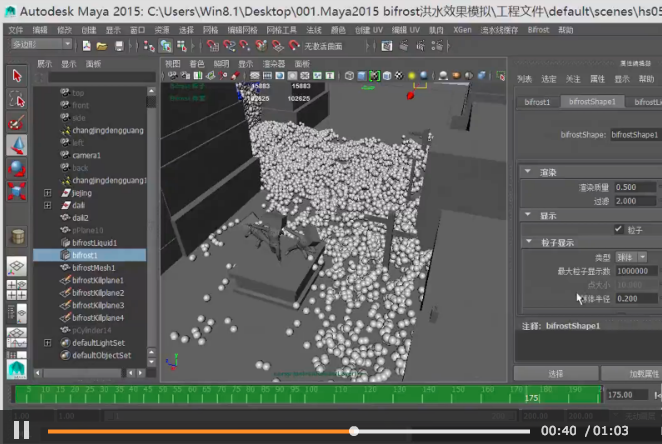Open the XGen menu

pyautogui.click(x=462, y=30)
